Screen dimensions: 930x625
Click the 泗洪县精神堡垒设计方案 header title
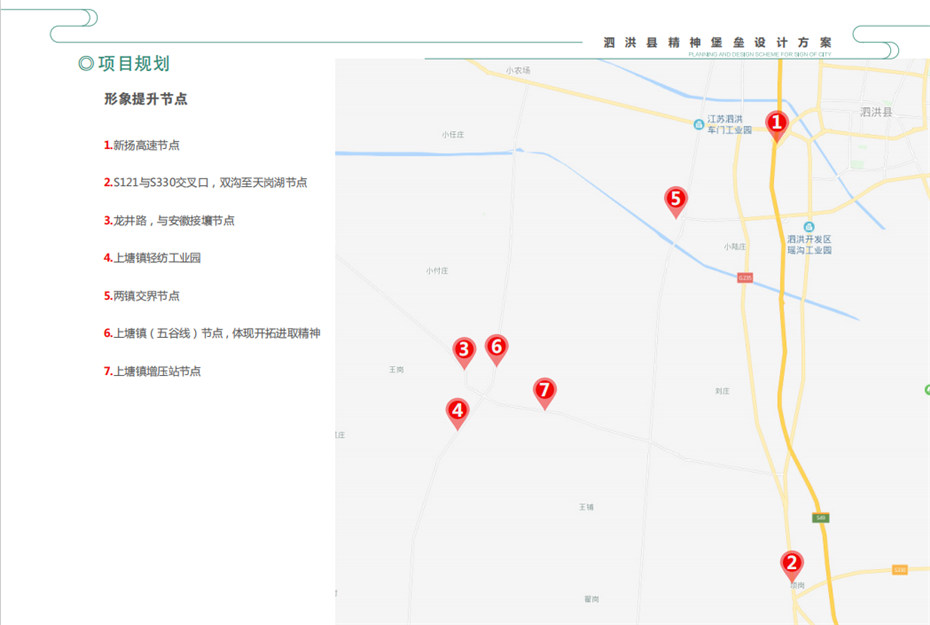tap(717, 43)
